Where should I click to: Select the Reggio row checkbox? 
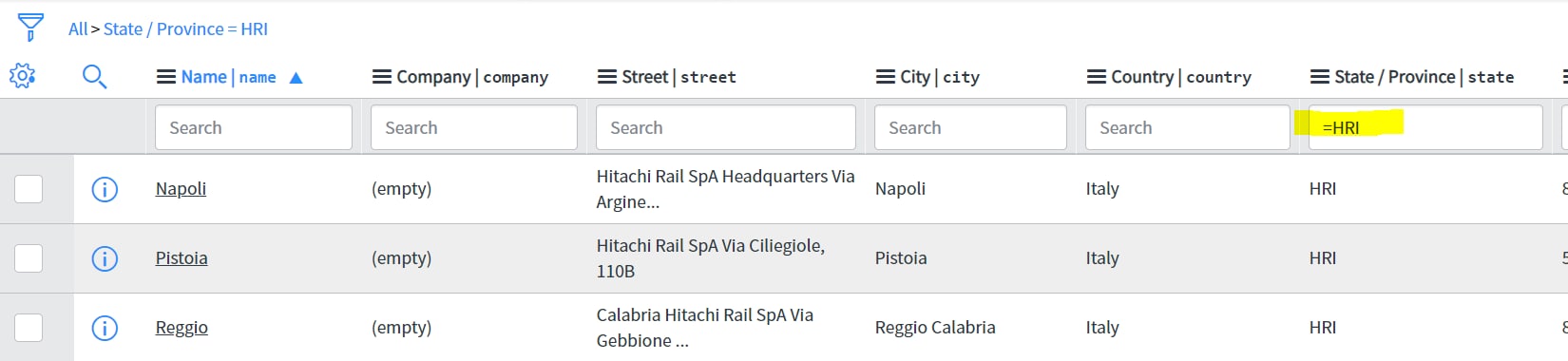[29, 328]
